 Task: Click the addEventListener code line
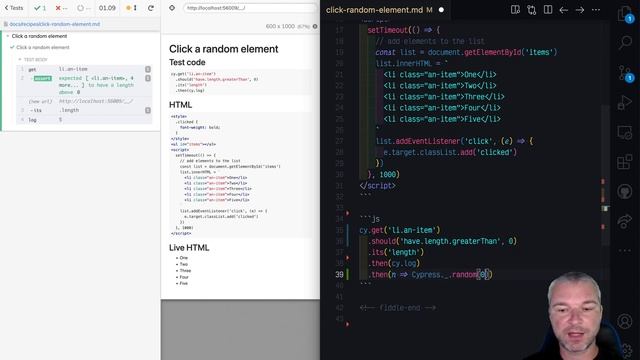pos(454,141)
